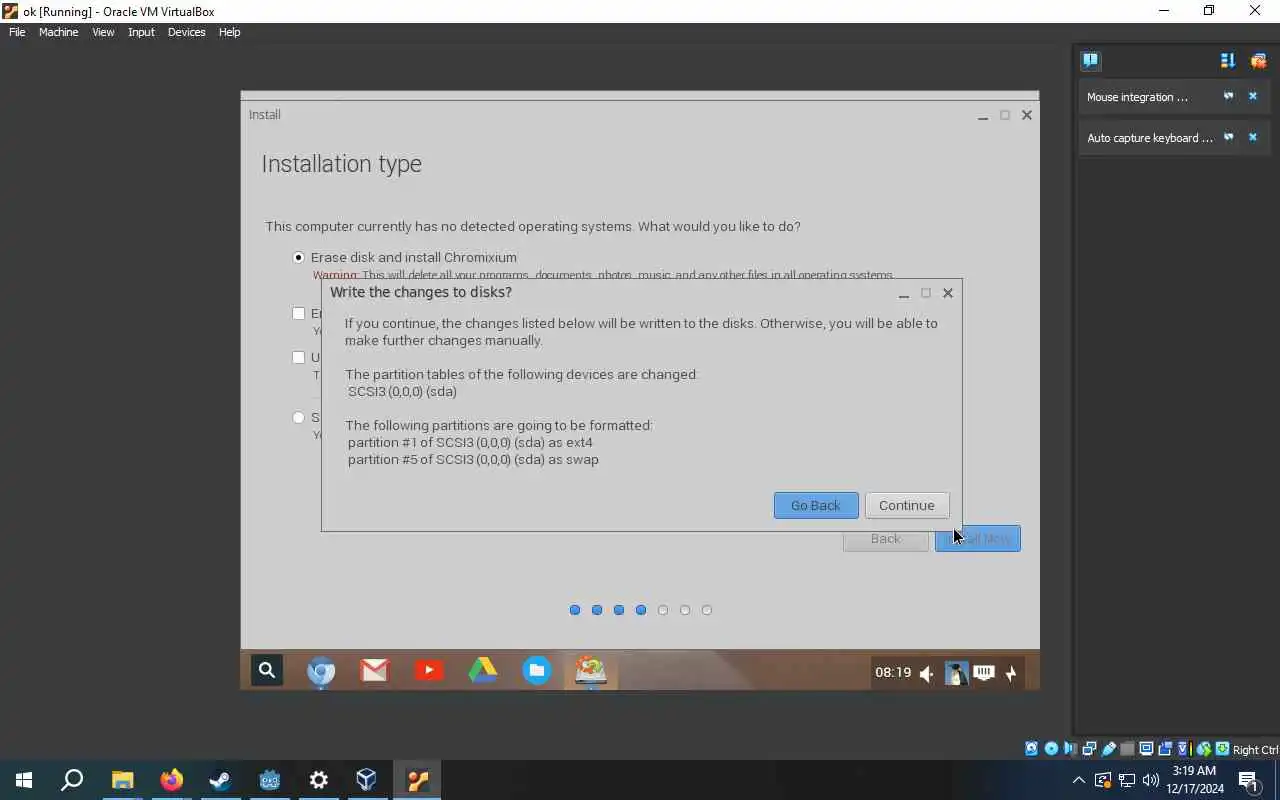Screen dimensions: 1280x800
Task: Open Steam from Windows taskbar
Action: pyautogui.click(x=220, y=780)
